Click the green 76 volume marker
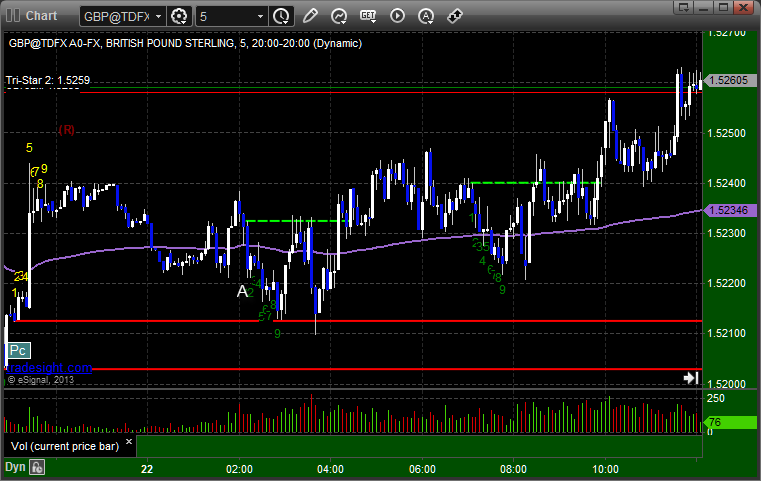This screenshot has height=481, width=761. coord(729,422)
